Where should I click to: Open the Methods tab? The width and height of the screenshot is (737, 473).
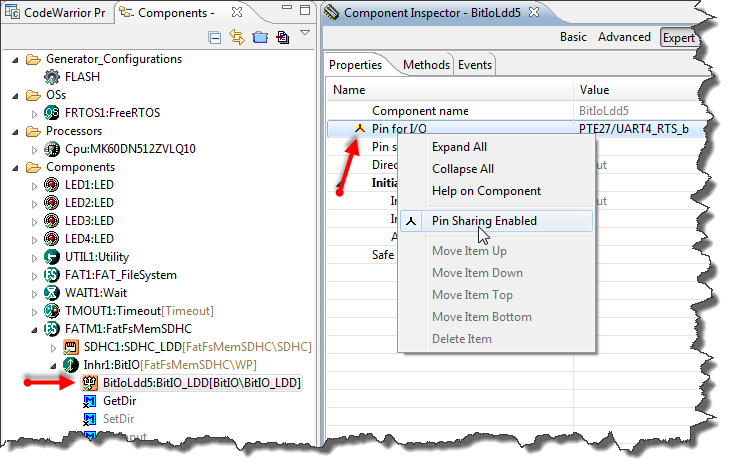click(425, 65)
